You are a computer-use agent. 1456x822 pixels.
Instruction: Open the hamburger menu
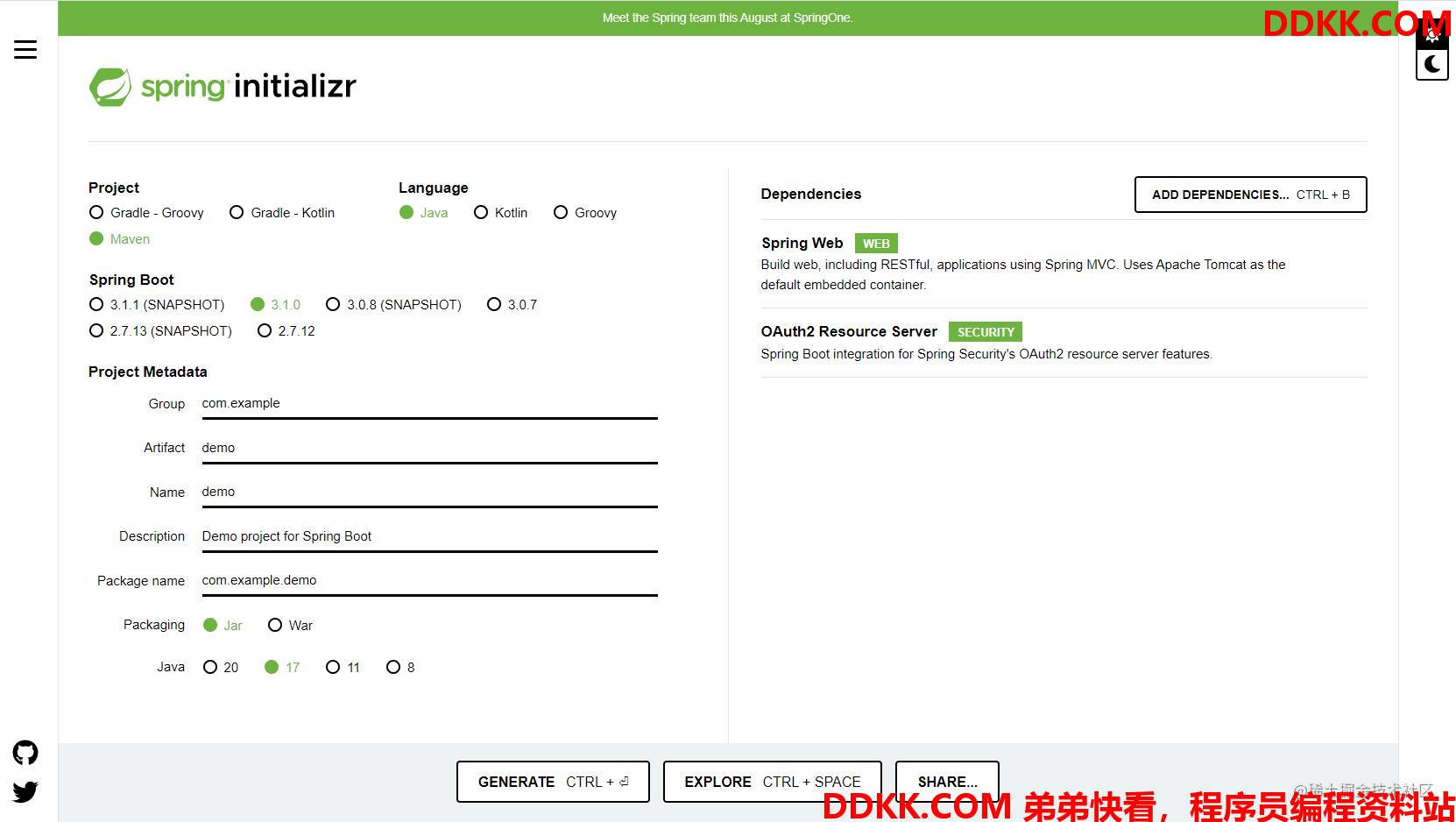pos(25,50)
